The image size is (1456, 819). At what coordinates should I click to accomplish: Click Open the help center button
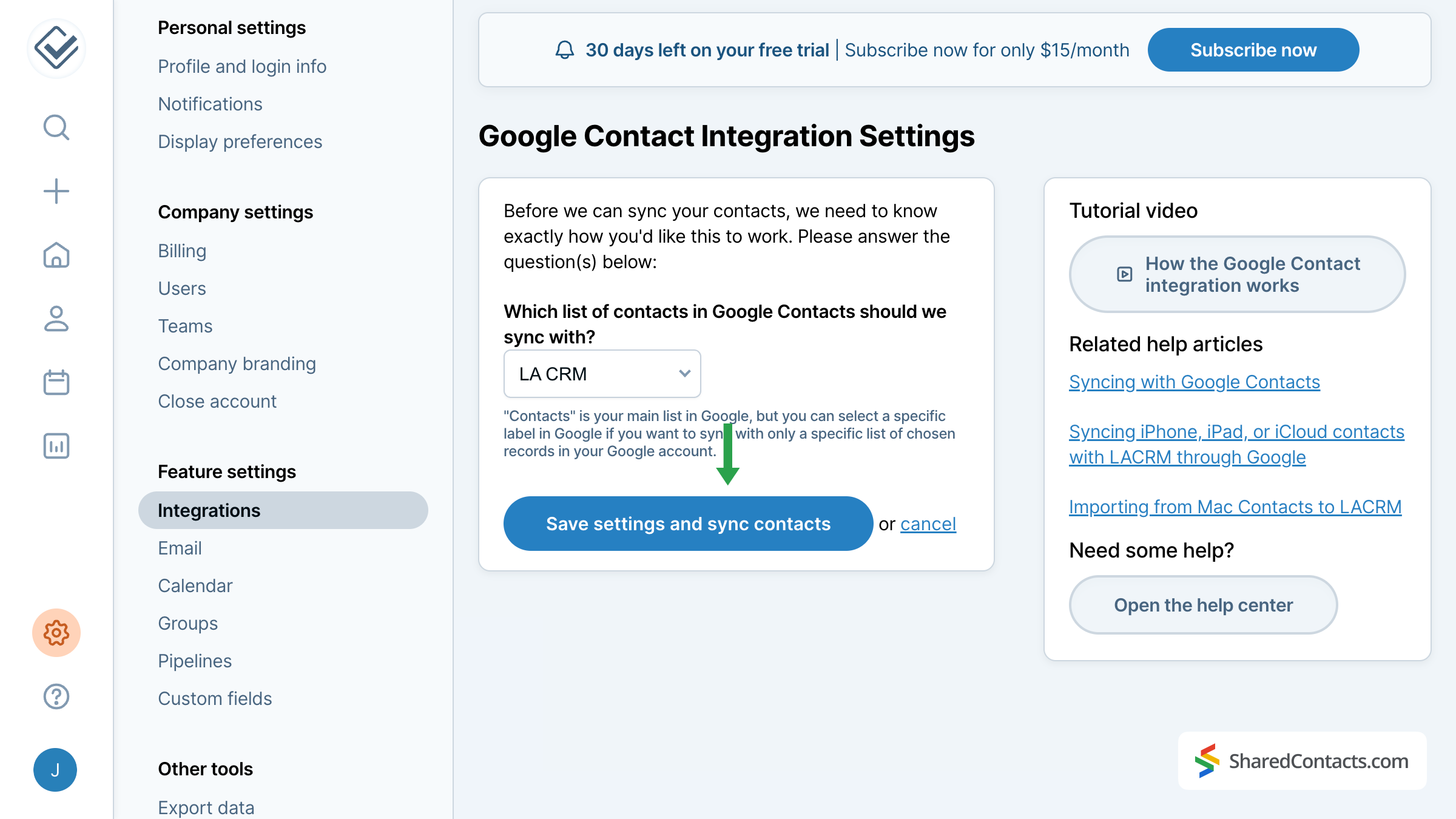click(x=1203, y=605)
